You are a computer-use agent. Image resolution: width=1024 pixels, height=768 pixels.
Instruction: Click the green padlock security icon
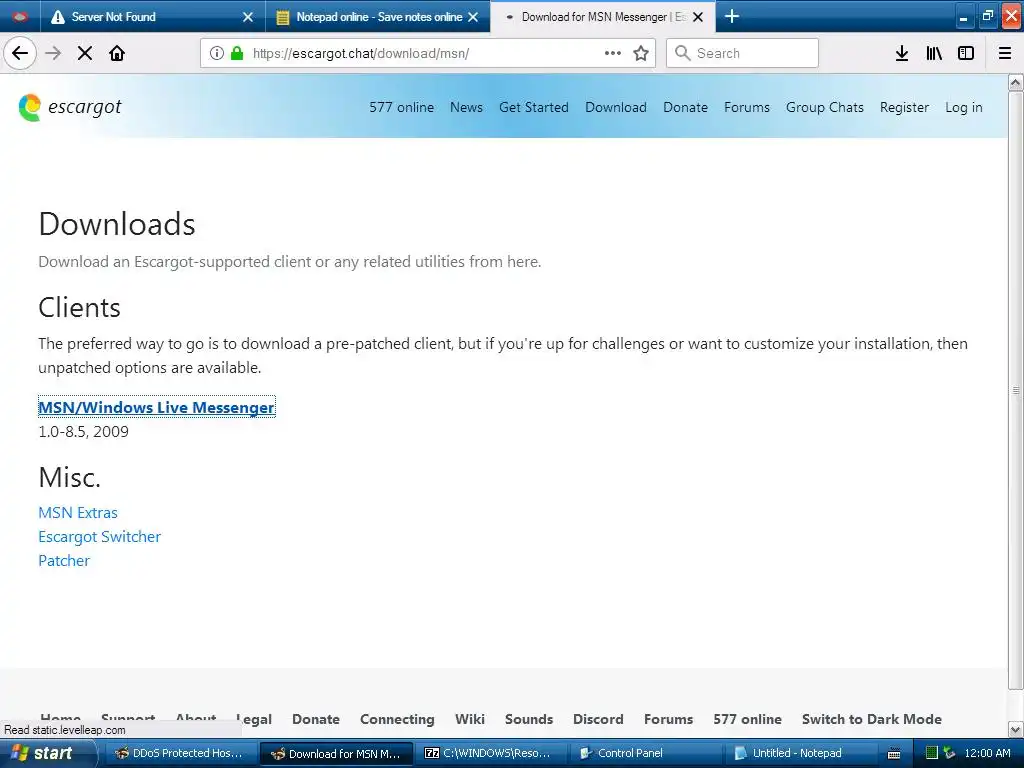(236, 53)
